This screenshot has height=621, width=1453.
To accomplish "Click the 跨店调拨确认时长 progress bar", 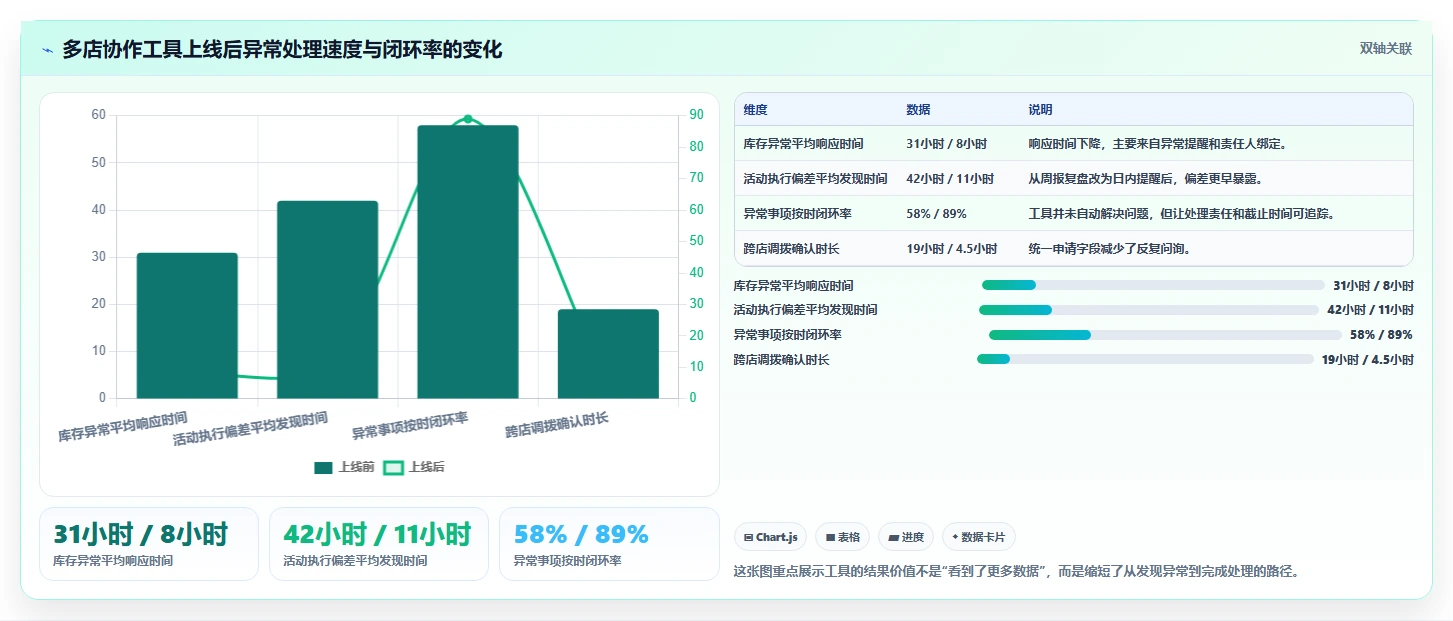I will point(1145,359).
